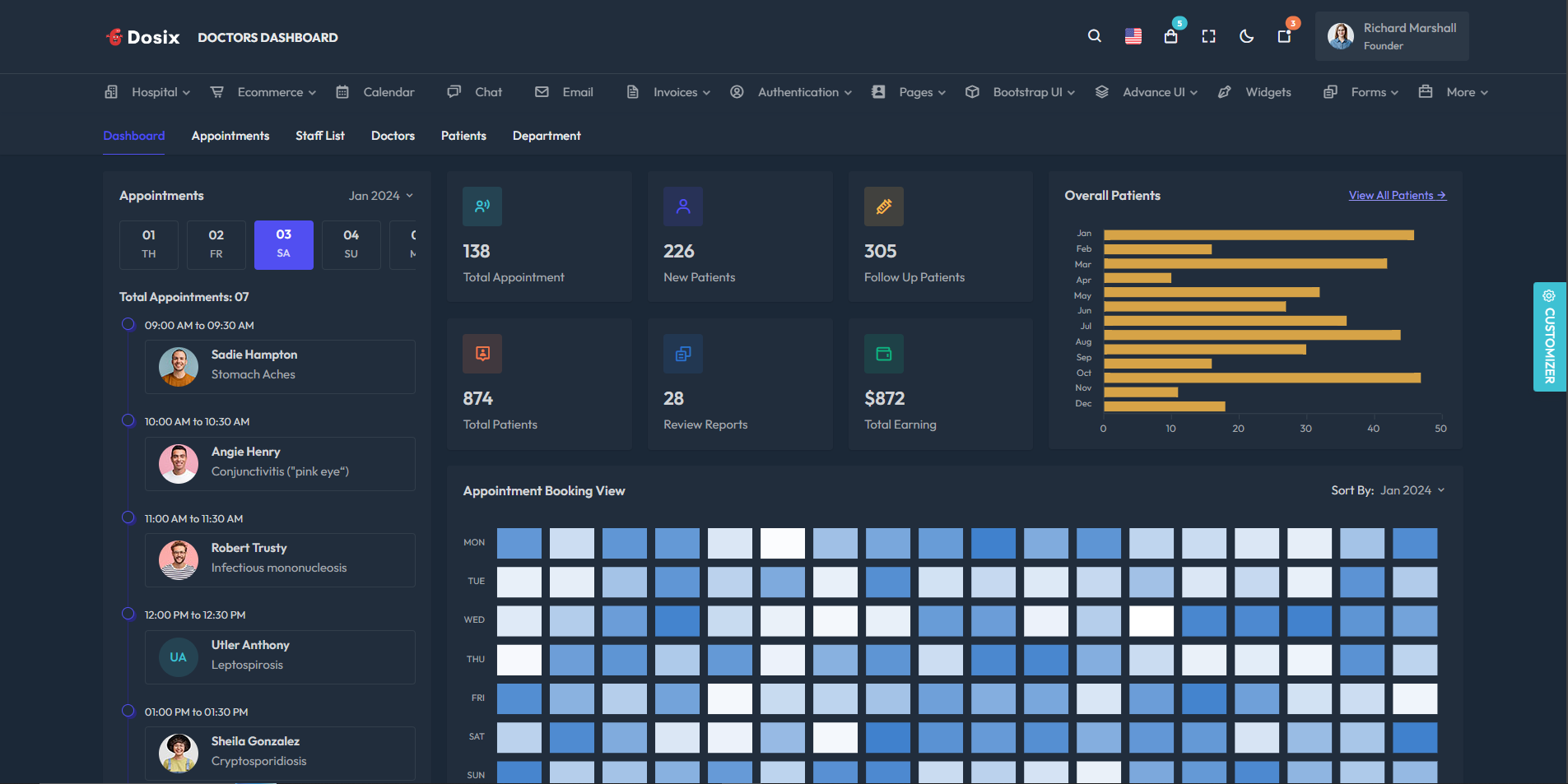This screenshot has width=1568, height=784.
Task: Expand the Authentication dropdown menu
Action: [848, 93]
